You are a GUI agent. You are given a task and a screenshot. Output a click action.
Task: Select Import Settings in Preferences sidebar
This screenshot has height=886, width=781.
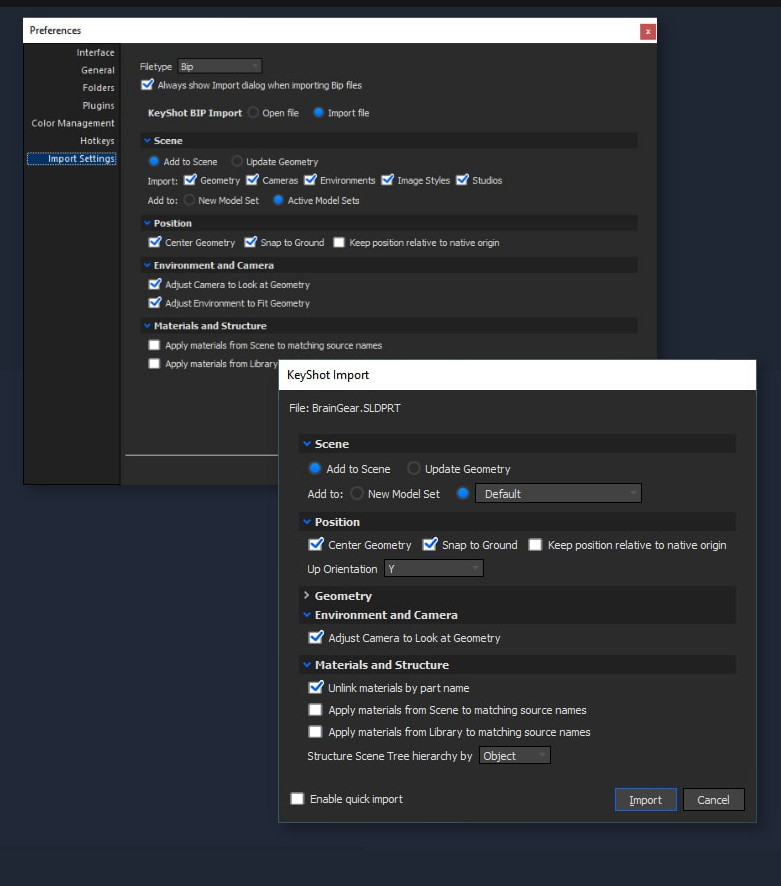72,159
